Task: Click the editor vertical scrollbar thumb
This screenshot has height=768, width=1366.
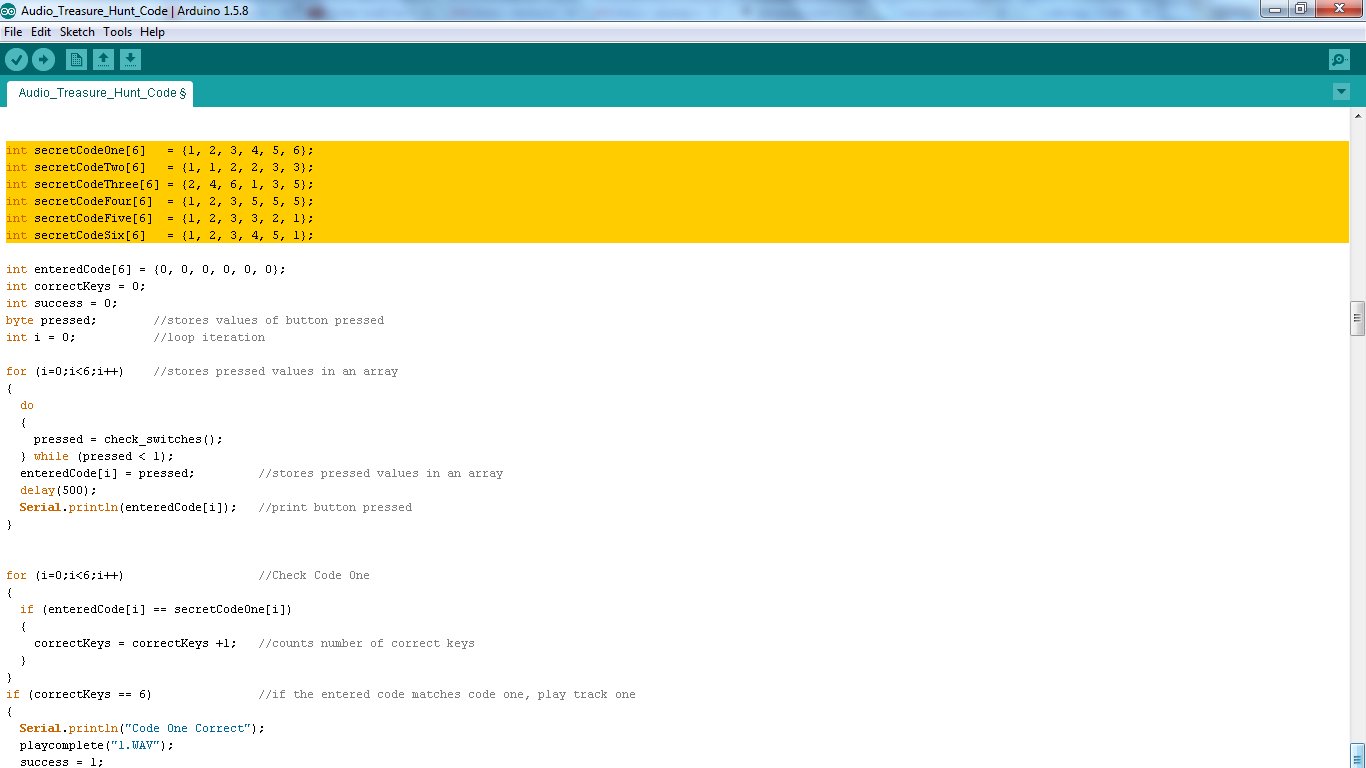Action: (x=1357, y=318)
